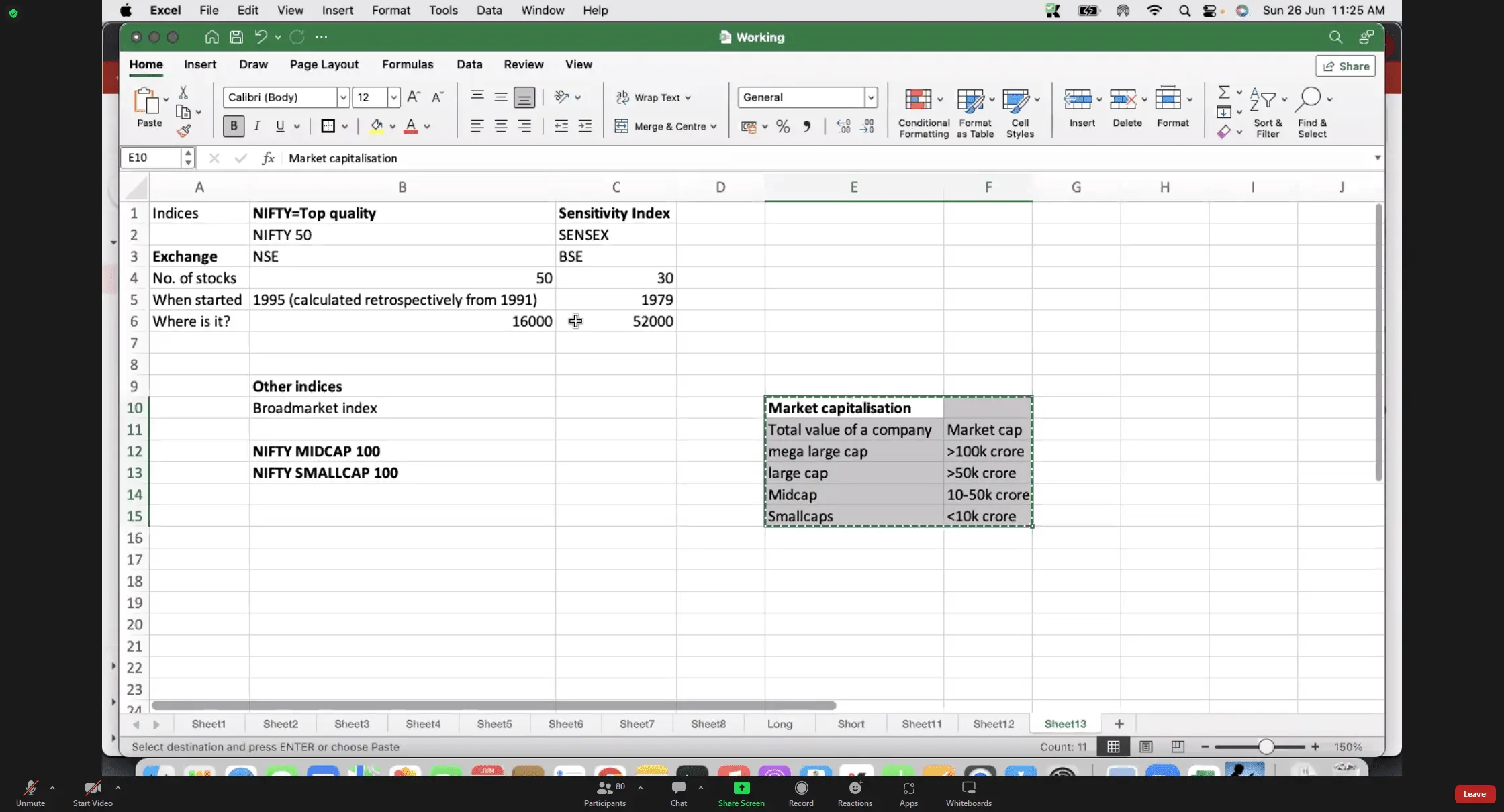
Task: Switch to Page Layout view in status bar
Action: click(1146, 746)
